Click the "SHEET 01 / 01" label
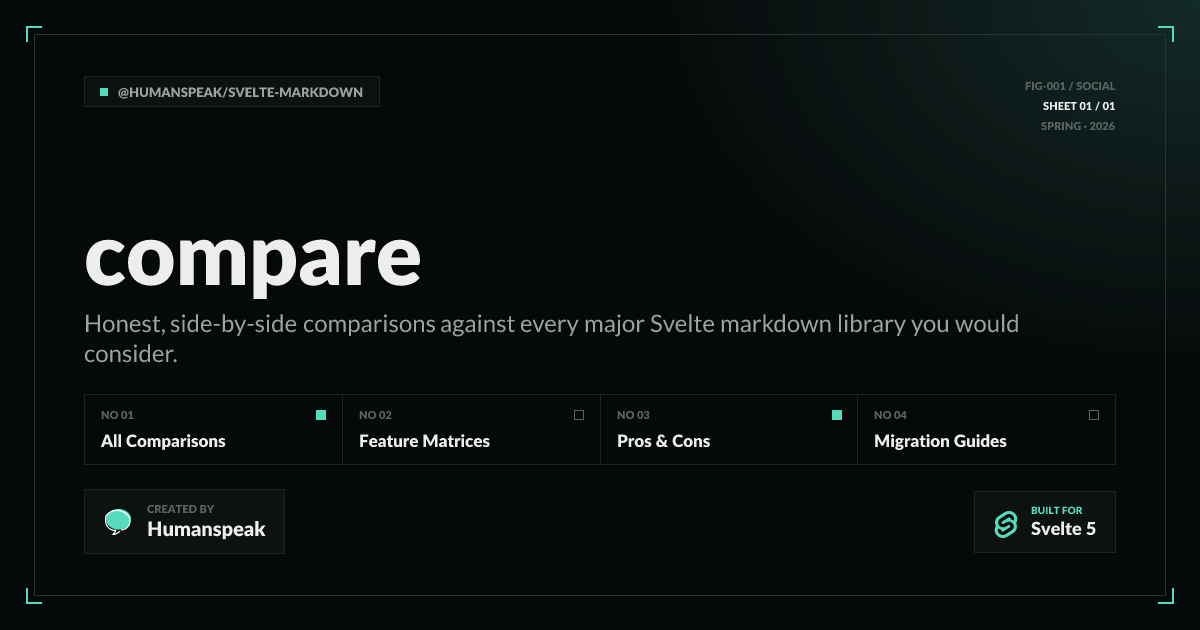This screenshot has height=630, width=1200. click(1079, 106)
